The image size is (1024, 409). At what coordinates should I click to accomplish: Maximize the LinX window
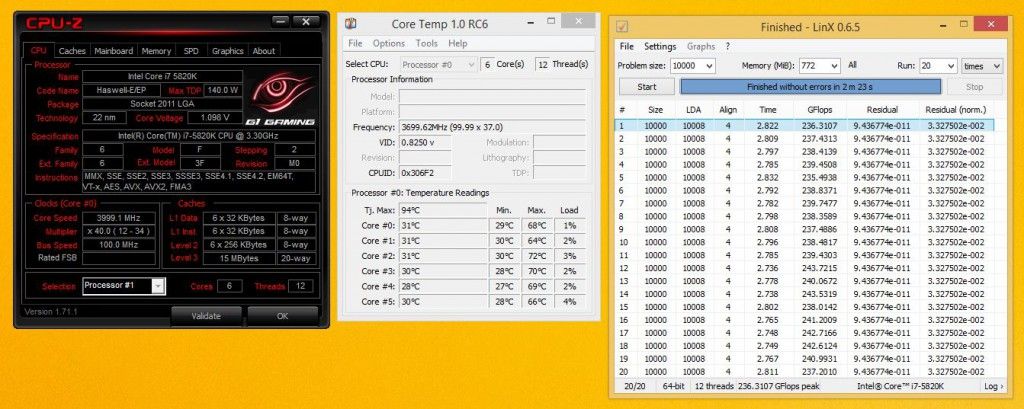click(x=963, y=25)
